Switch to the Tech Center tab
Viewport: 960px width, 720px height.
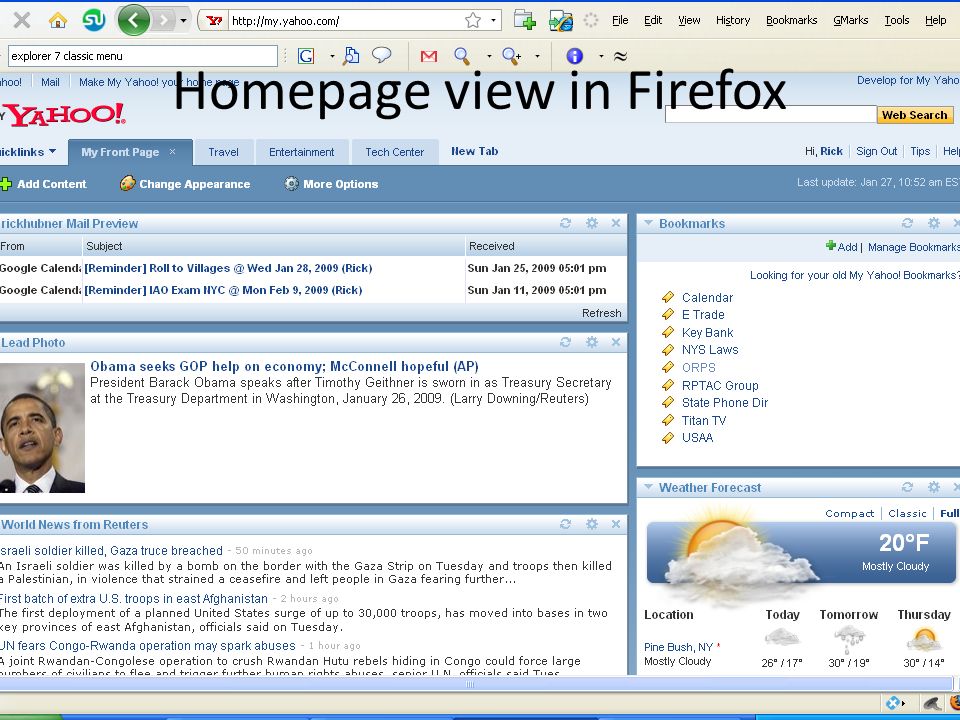point(394,152)
